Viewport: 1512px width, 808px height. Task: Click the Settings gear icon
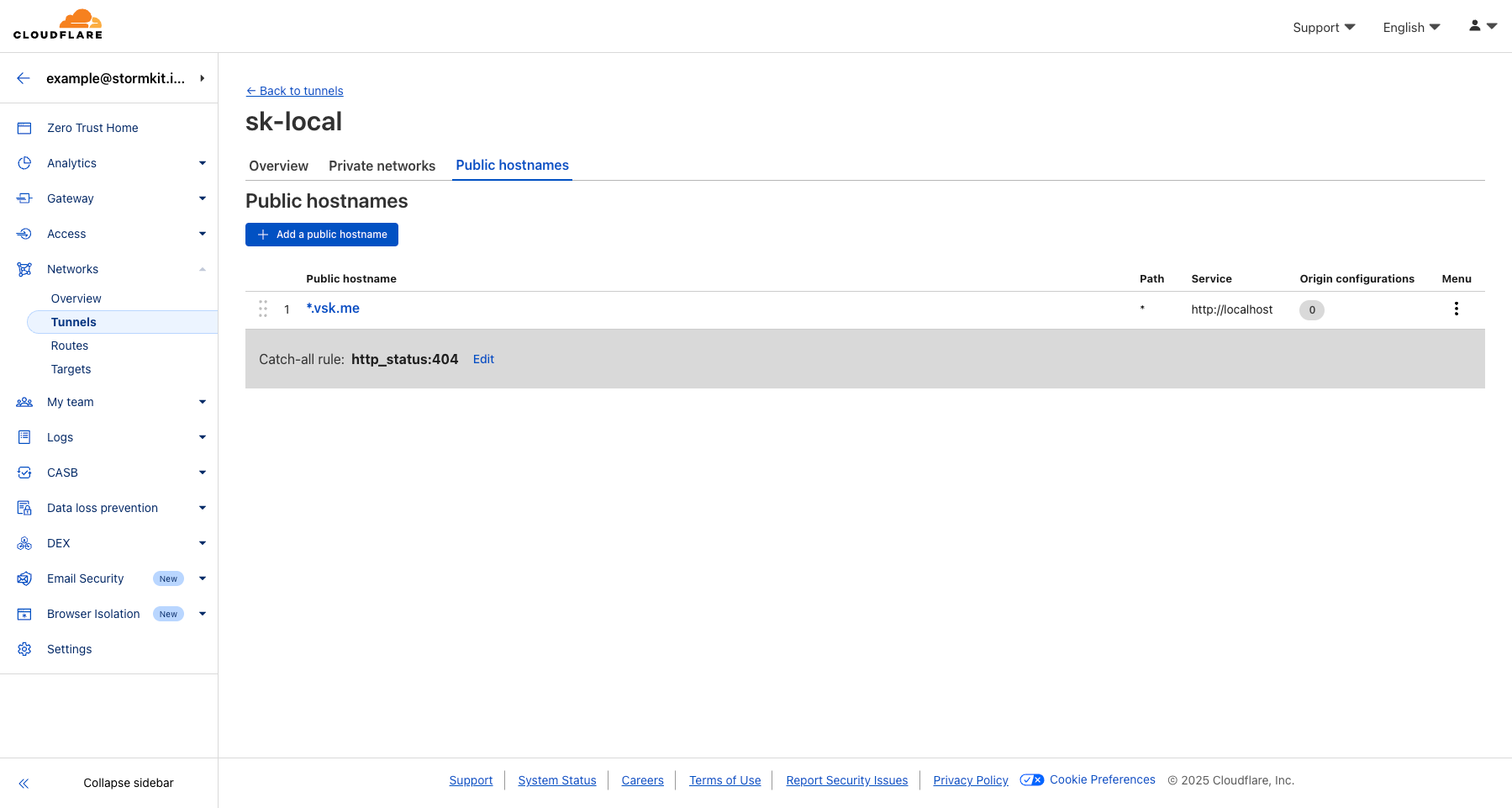[x=24, y=648]
